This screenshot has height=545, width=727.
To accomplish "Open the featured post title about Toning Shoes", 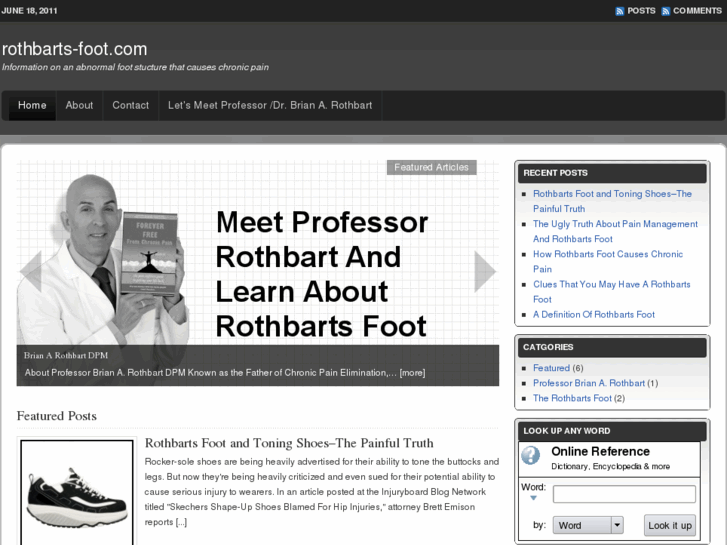I will 289,443.
